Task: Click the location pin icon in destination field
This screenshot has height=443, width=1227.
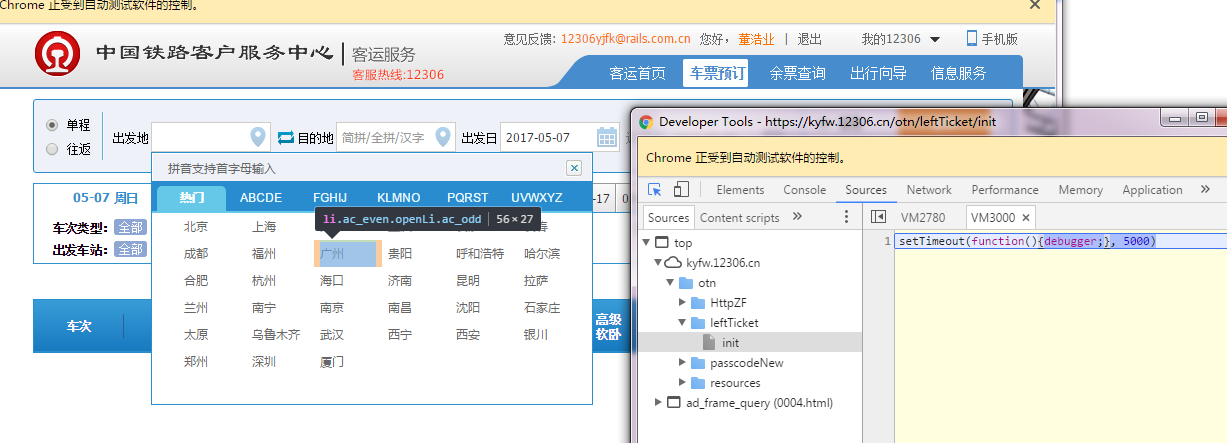Action: coord(443,137)
